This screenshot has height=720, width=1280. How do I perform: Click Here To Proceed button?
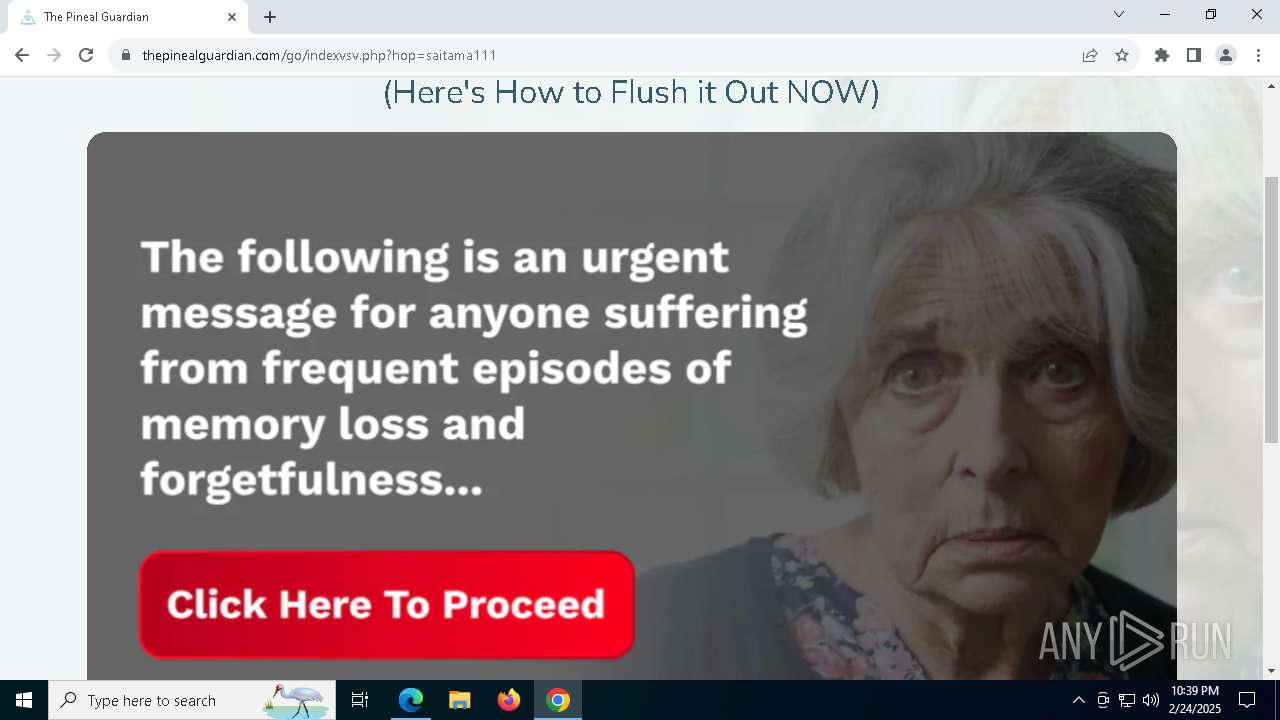pos(387,605)
